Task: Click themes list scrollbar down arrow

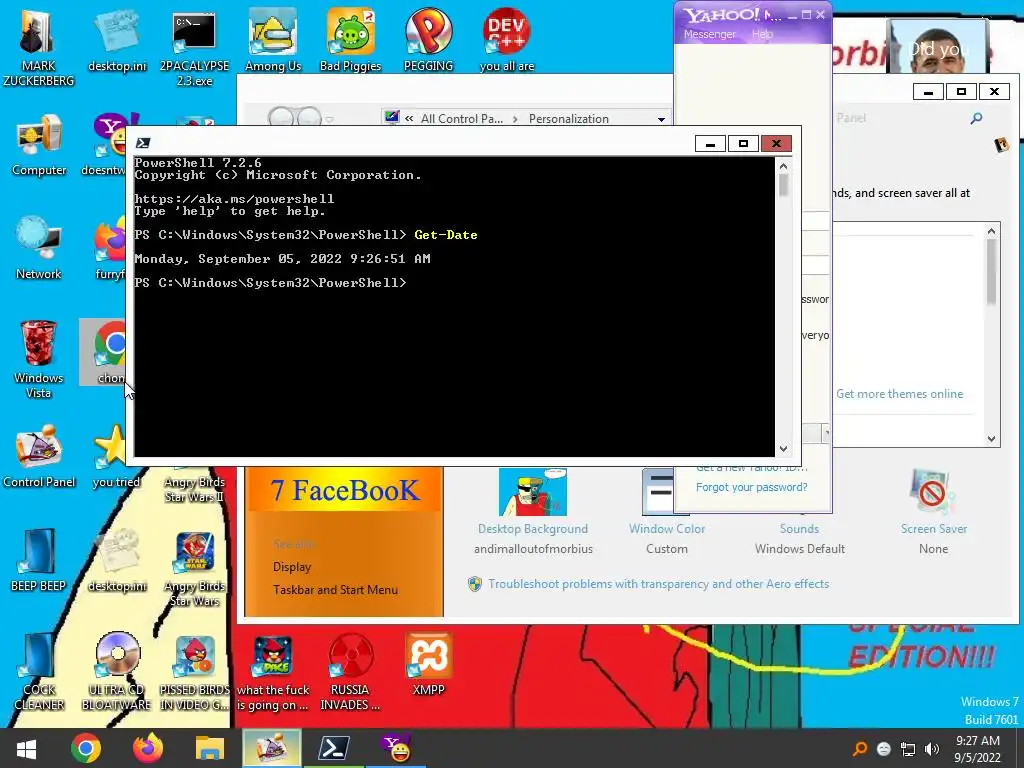Action: (991, 439)
